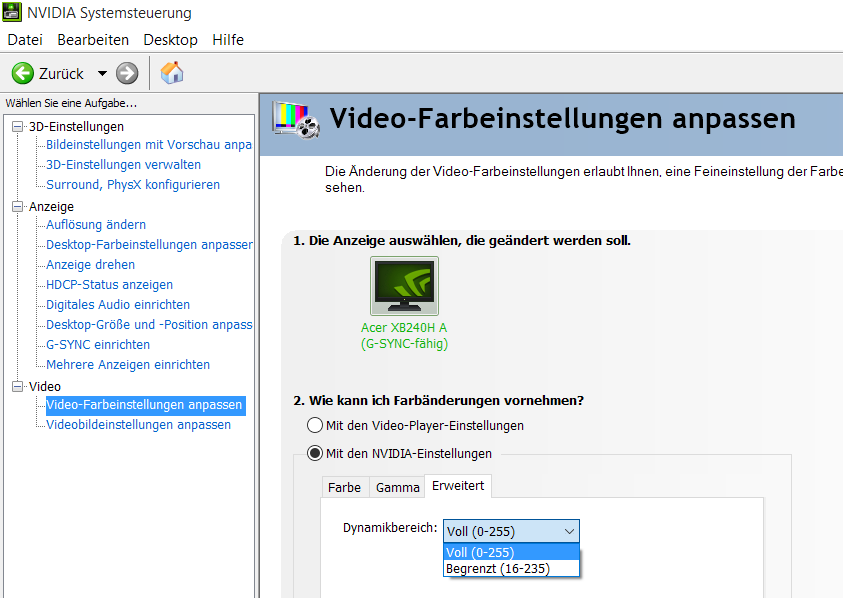Click the Anzeige category label
This screenshot has height=599, width=843.
pyautogui.click(x=51, y=206)
